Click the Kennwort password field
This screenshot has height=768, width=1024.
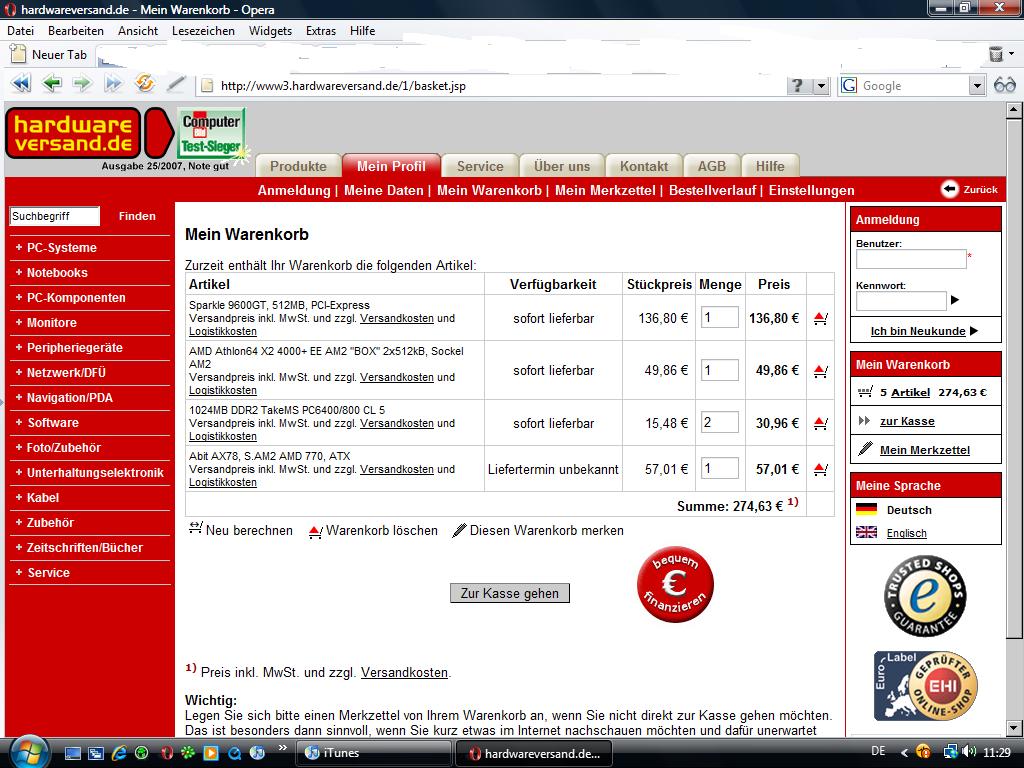click(x=901, y=300)
